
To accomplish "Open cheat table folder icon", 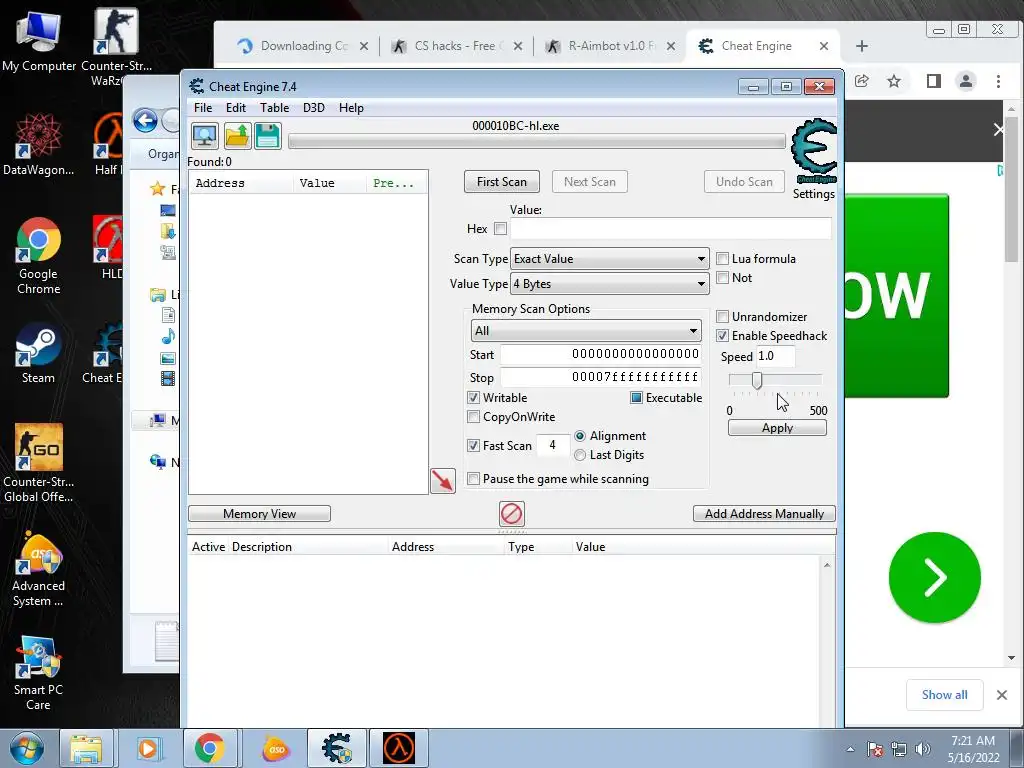I will tap(237, 136).
